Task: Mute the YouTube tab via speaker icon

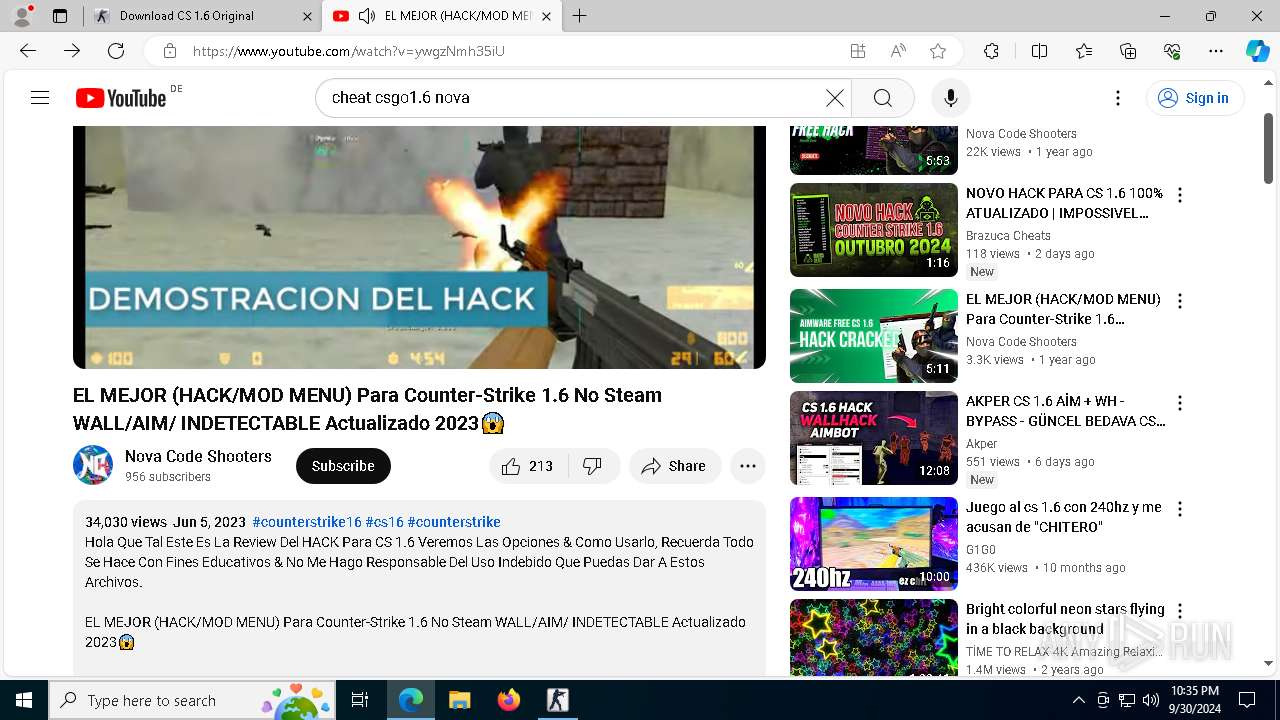Action: click(367, 16)
